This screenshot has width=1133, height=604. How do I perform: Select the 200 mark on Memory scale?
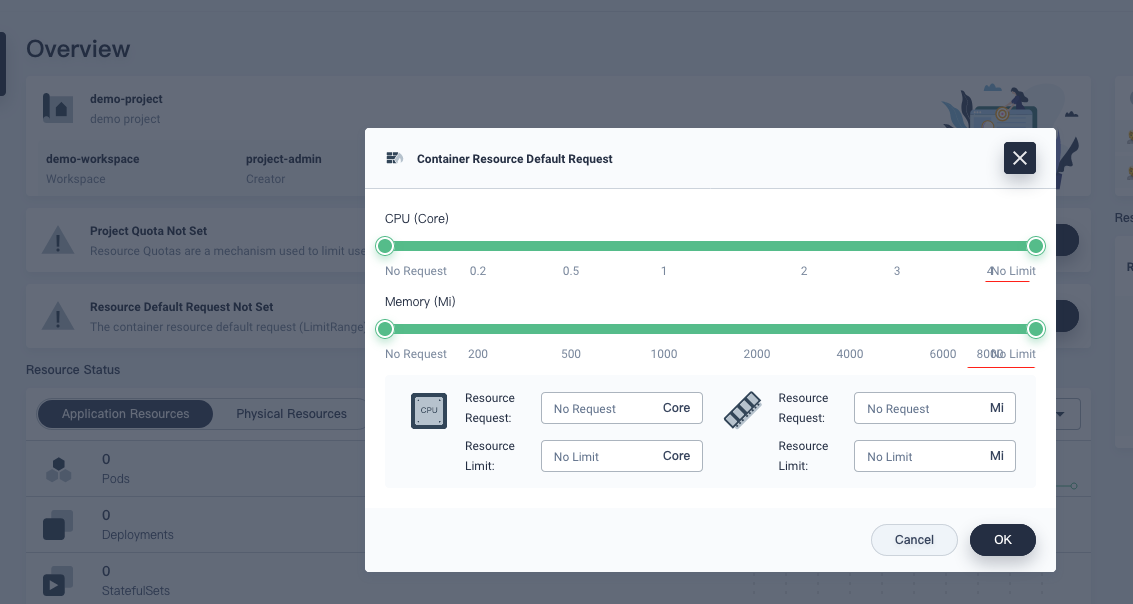click(478, 354)
